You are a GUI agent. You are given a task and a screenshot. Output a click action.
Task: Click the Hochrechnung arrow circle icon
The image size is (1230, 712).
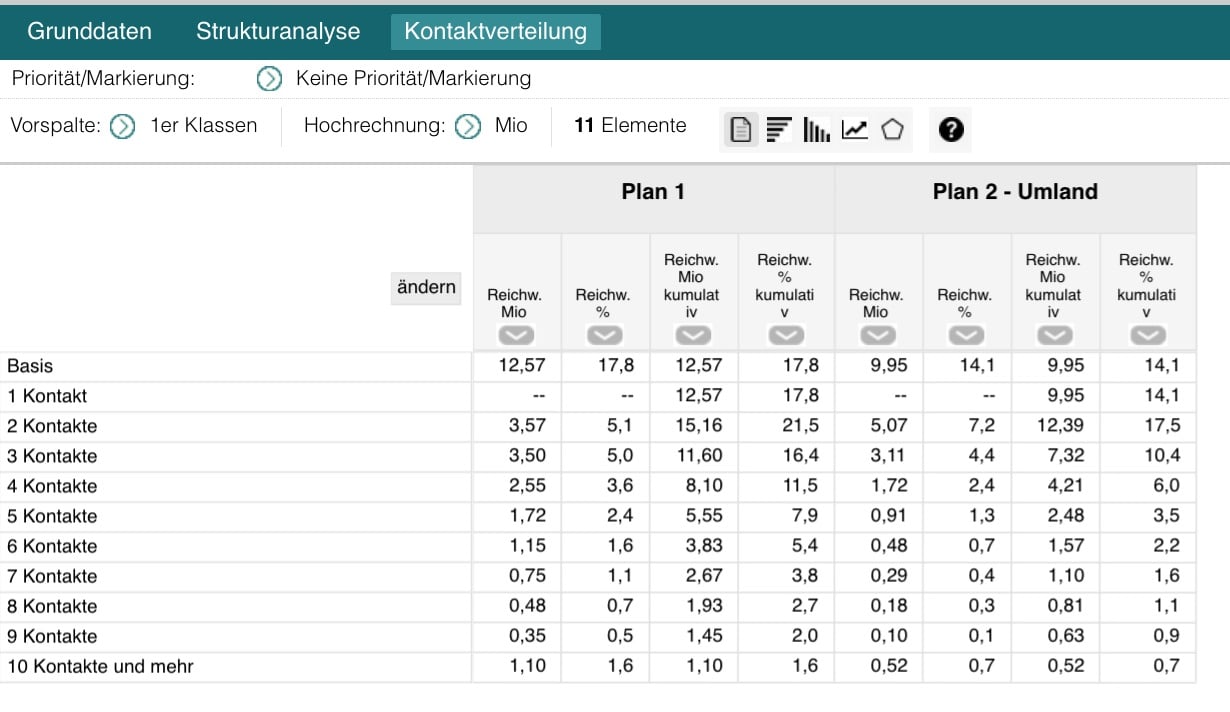click(x=468, y=126)
